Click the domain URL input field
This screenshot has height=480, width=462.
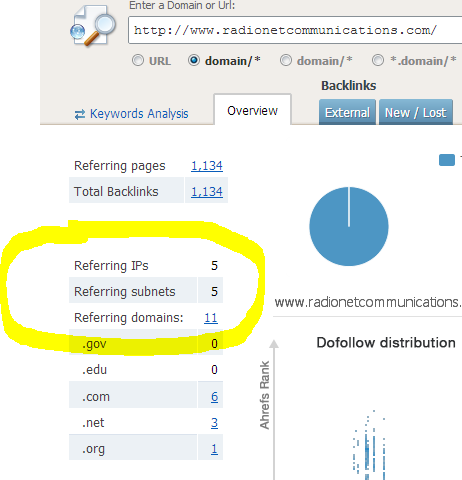tap(295, 30)
